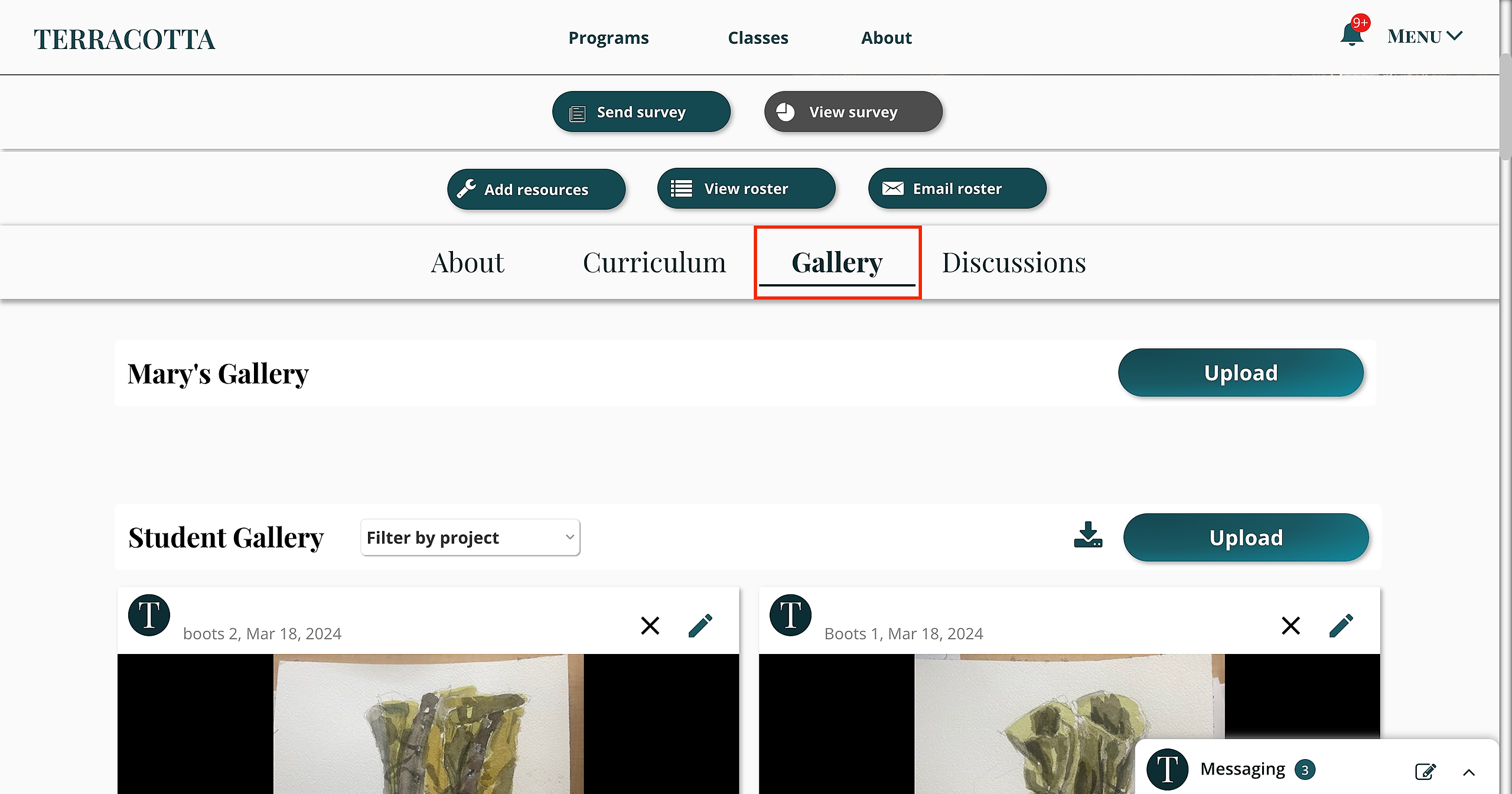Open the notifications bell

pyautogui.click(x=1353, y=35)
